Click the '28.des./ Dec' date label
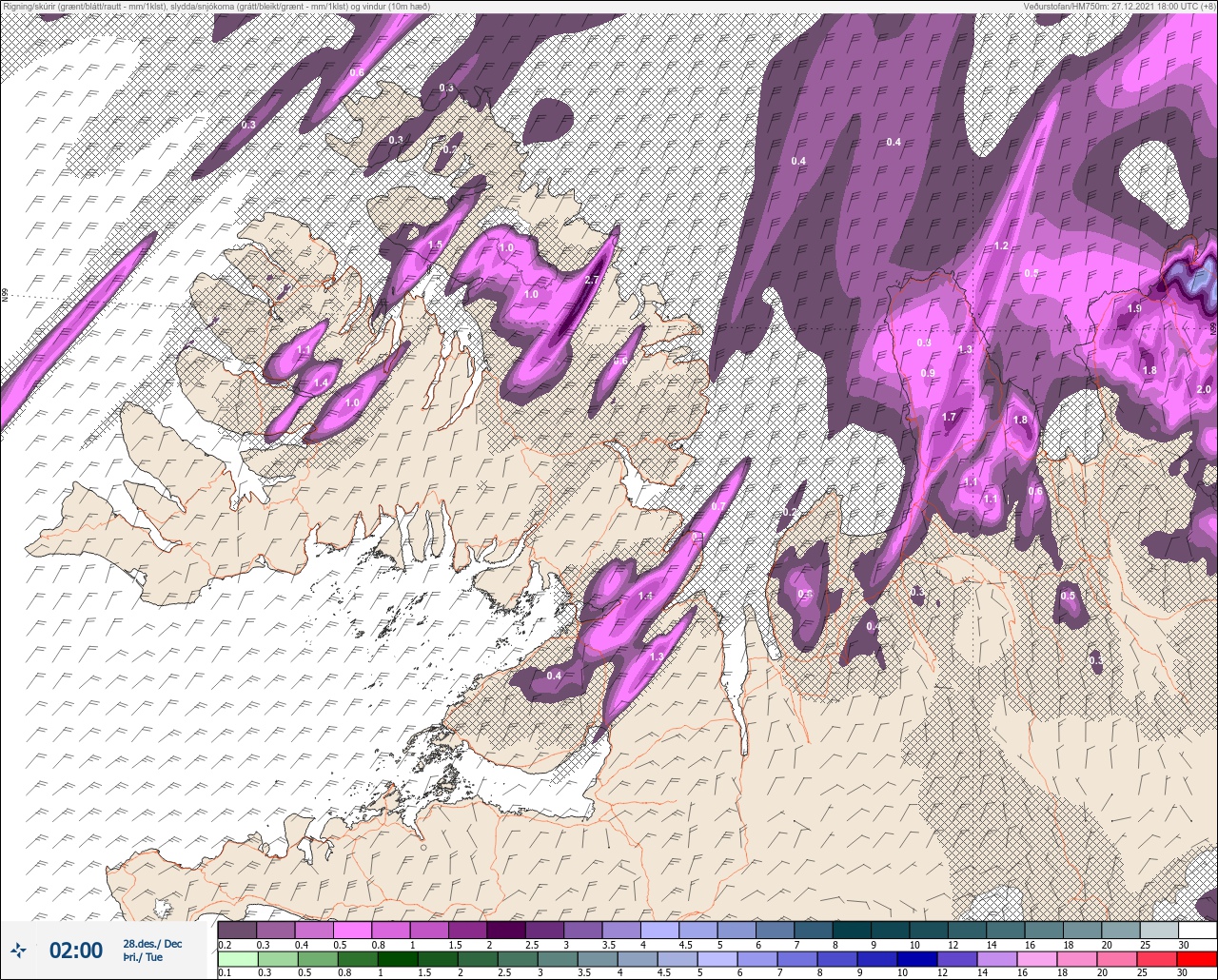Screen dimensions: 1218x980 pos(152,943)
